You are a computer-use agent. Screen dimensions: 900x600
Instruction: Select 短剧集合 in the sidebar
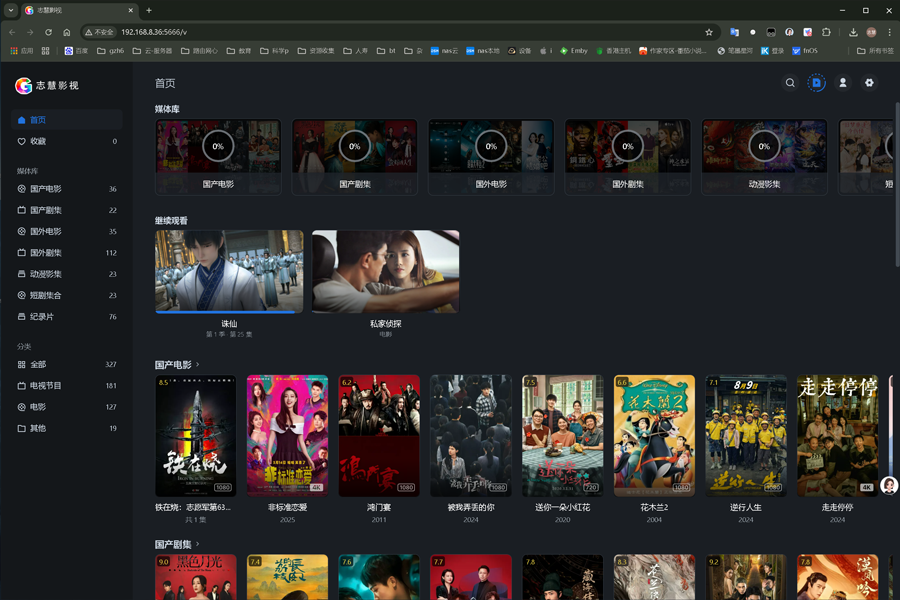[x=67, y=295]
